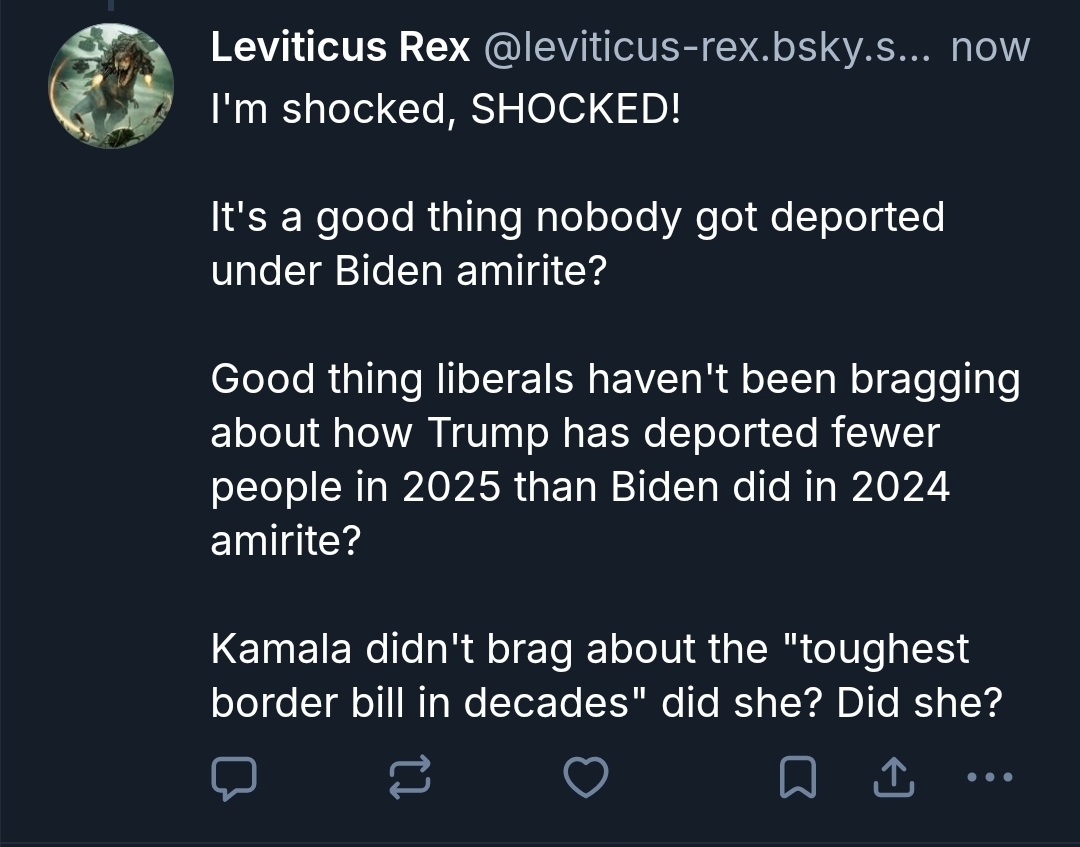Viewport: 1080px width, 847px height.
Task: Bookmark this Leviticus Rex post
Action: click(x=797, y=777)
